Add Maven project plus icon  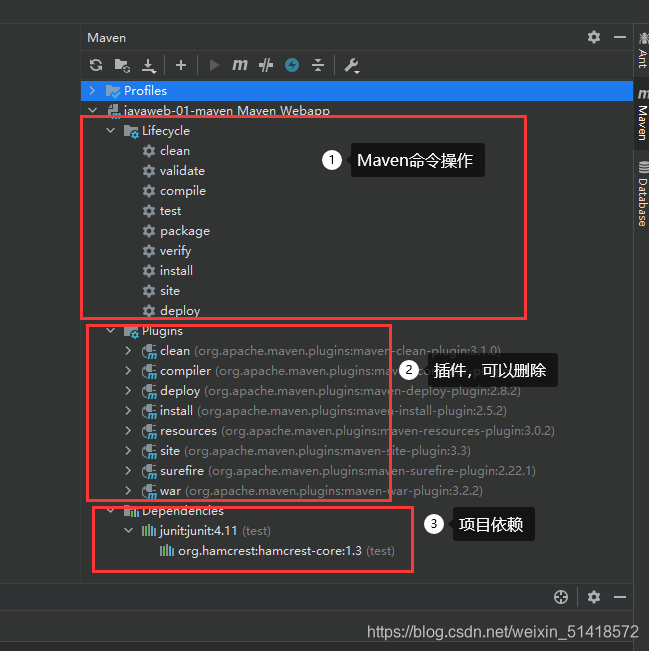point(181,65)
